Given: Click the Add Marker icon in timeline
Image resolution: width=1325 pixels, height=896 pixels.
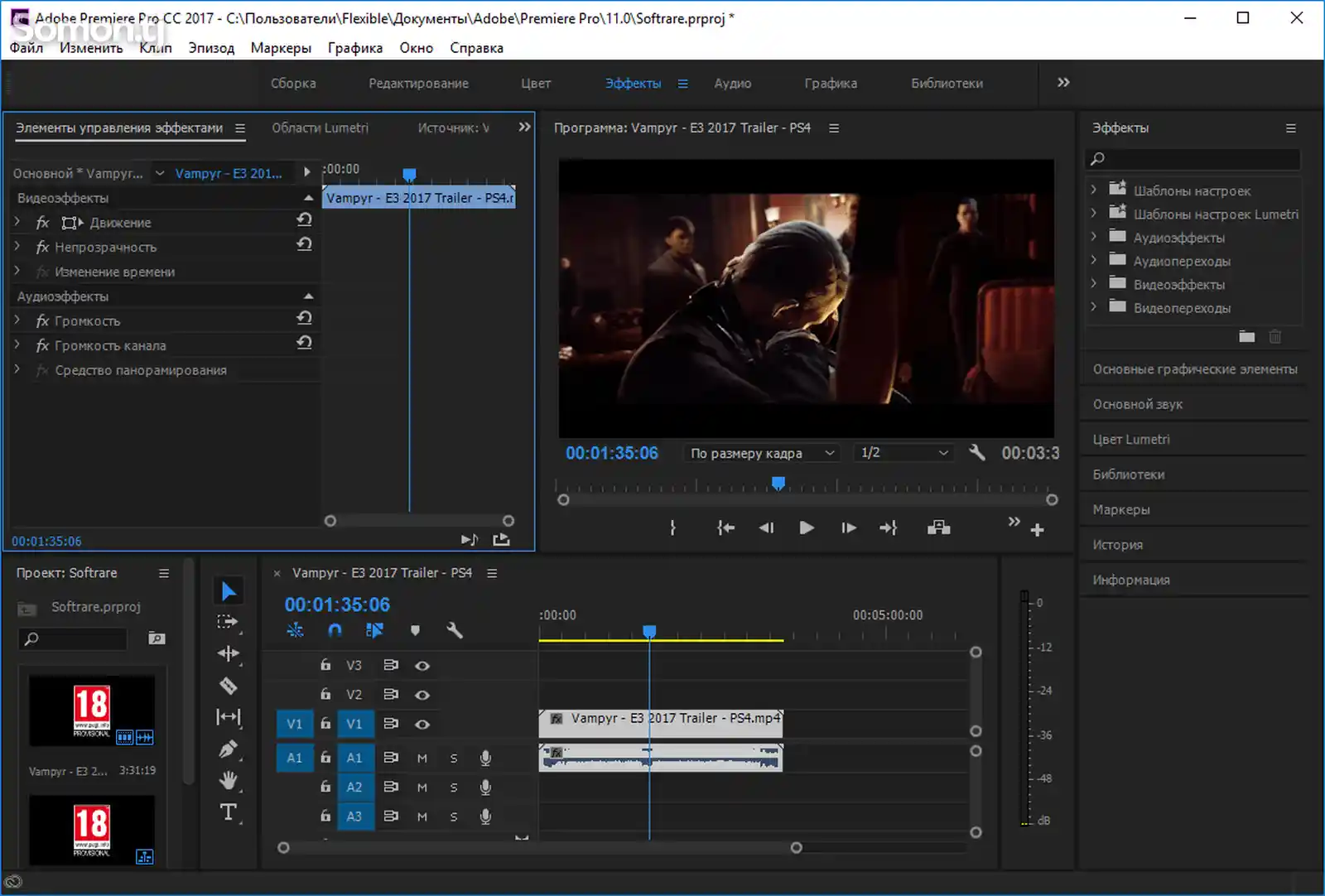Looking at the screenshot, I should coord(415,630).
